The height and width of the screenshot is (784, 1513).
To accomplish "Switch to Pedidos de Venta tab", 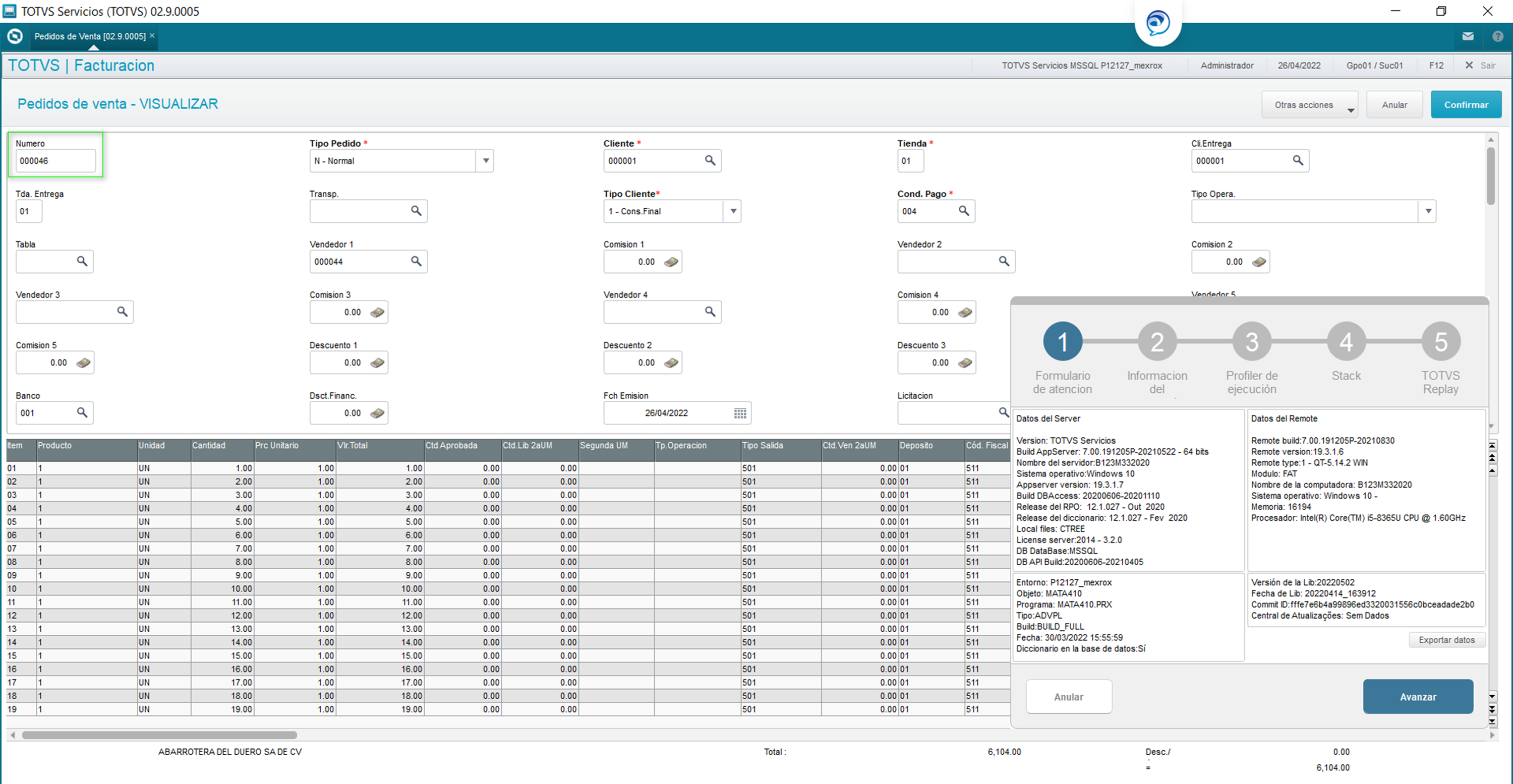I will pos(90,36).
